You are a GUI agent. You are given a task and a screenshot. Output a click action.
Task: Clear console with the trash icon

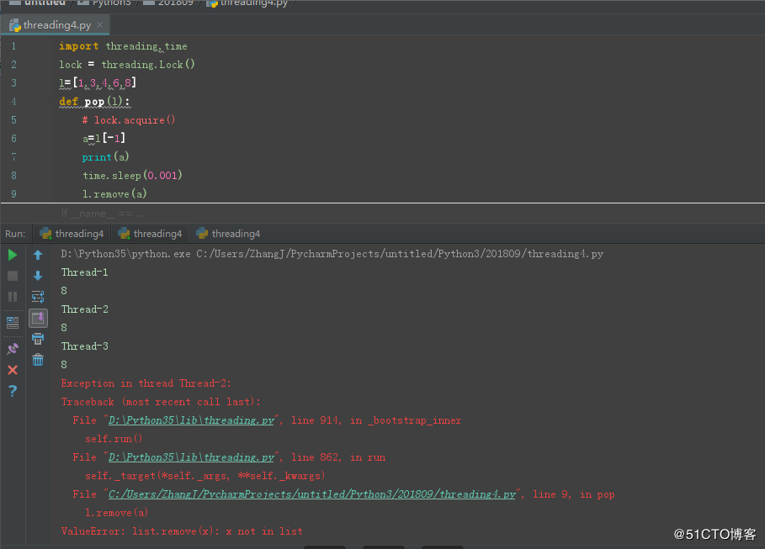38,360
